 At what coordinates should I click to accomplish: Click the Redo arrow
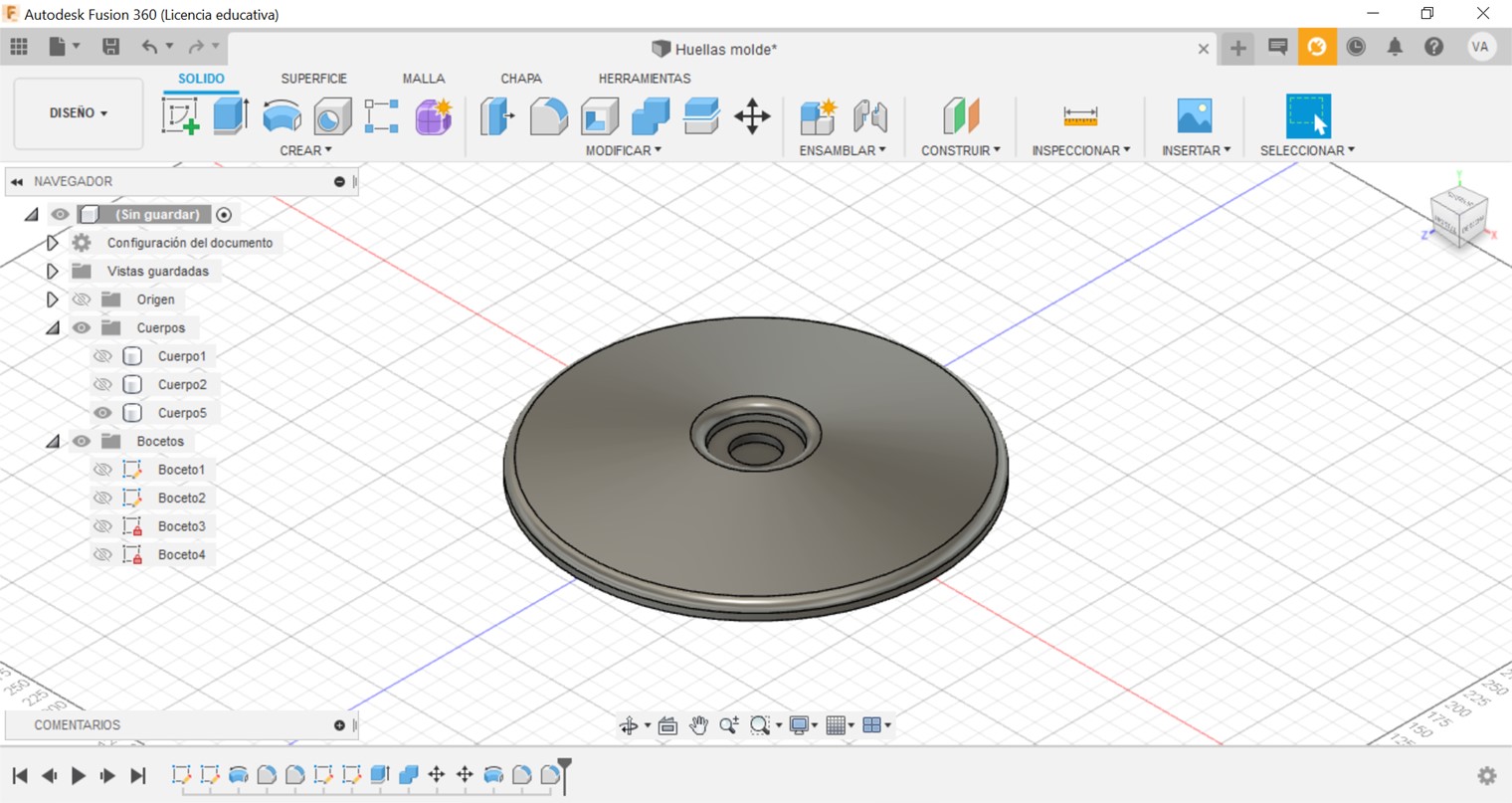pos(196,47)
